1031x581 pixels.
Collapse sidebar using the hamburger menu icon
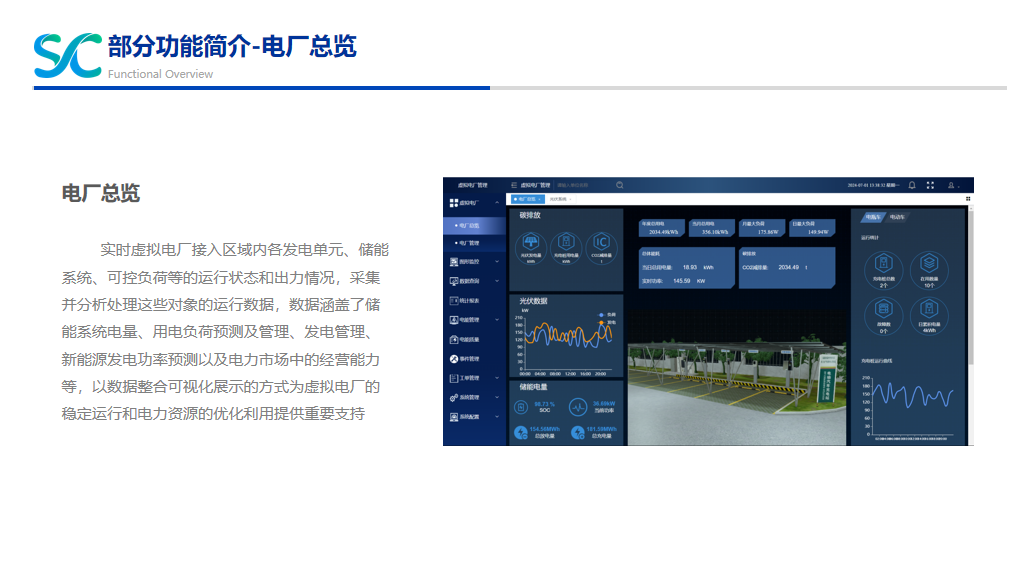(x=514, y=185)
